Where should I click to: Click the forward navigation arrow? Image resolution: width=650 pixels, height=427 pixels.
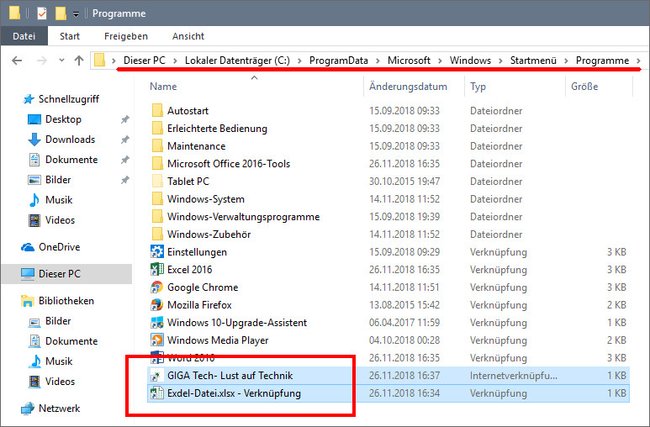coord(42,61)
